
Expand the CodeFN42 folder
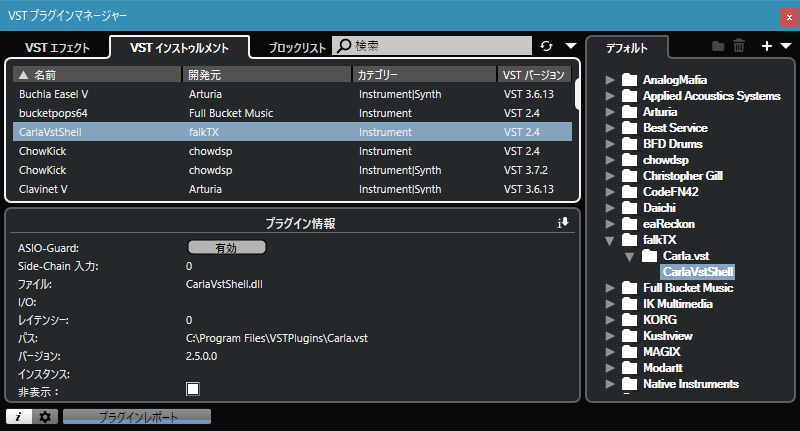pyautogui.click(x=610, y=192)
